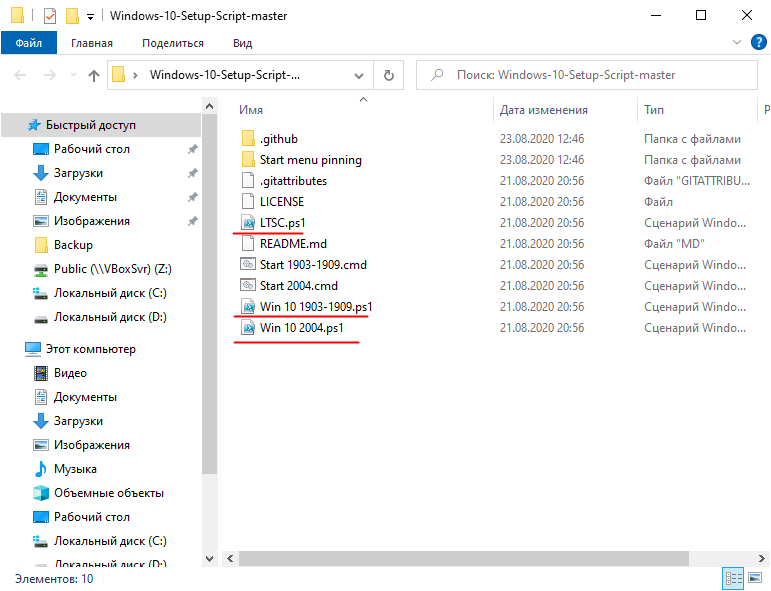Click the search box for Windows-10-Setup-Script-master
The width and height of the screenshot is (771, 591).
tap(587, 75)
